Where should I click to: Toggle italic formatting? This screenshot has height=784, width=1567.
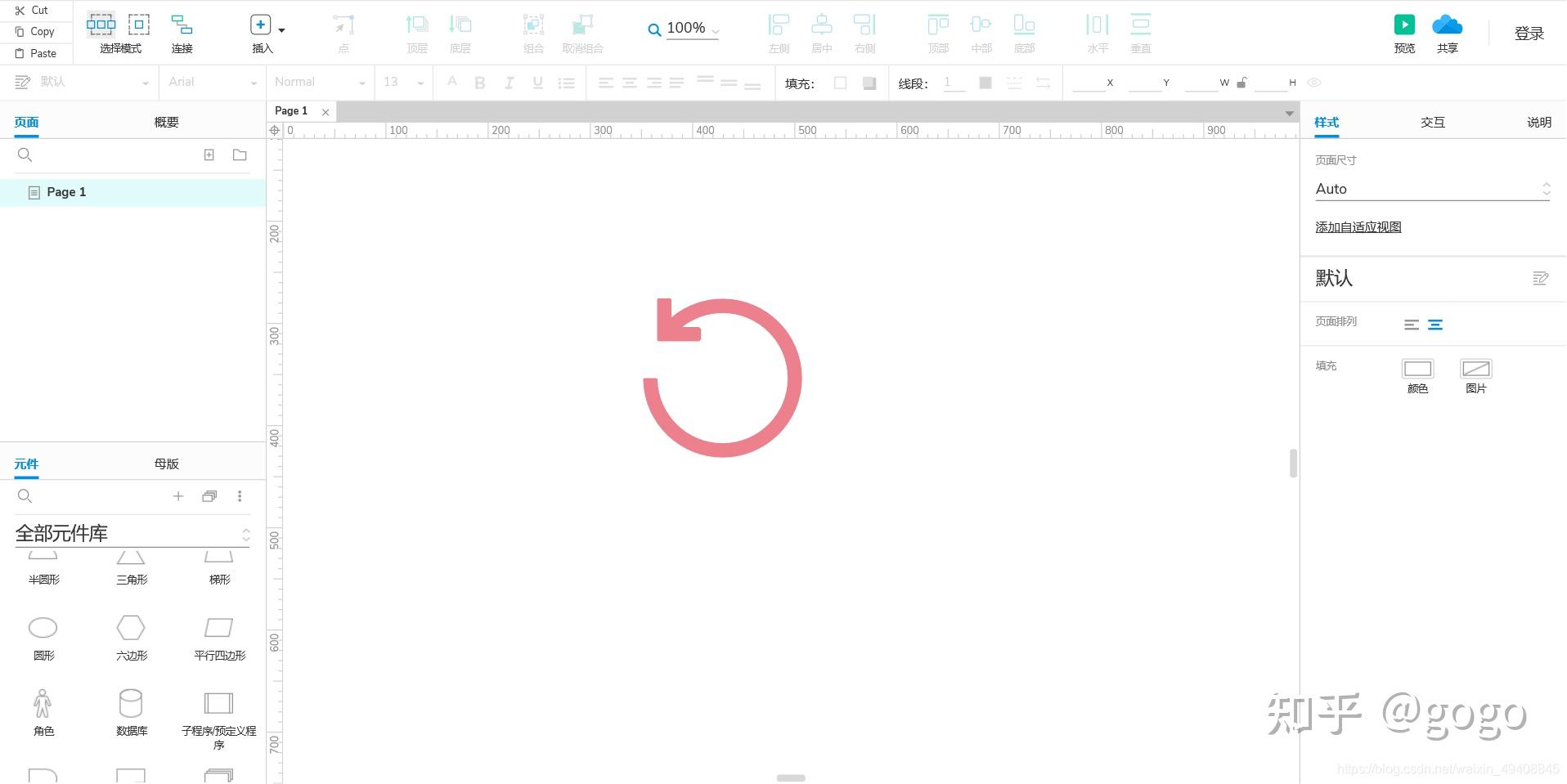[509, 83]
